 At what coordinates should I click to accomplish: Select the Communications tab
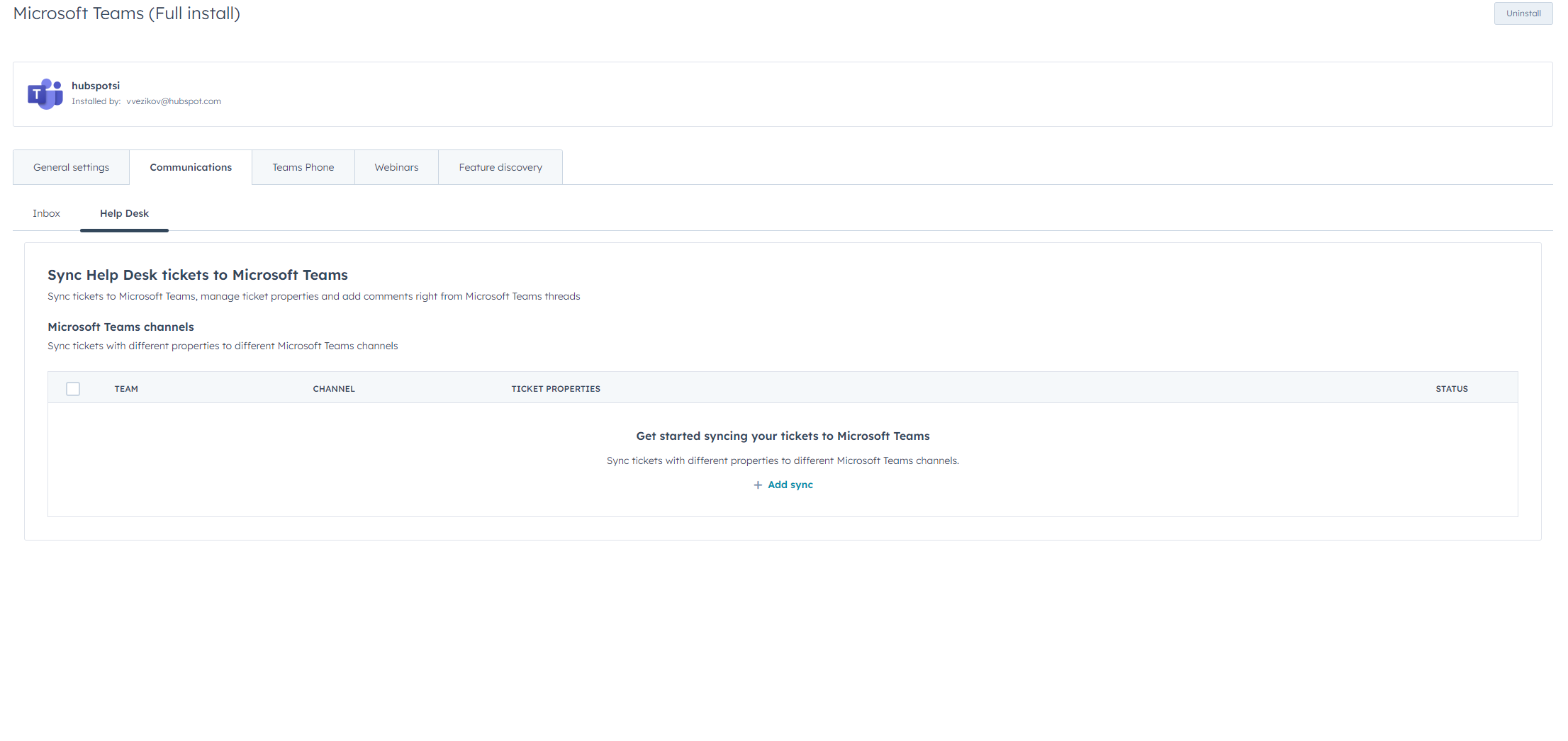pyautogui.click(x=191, y=167)
